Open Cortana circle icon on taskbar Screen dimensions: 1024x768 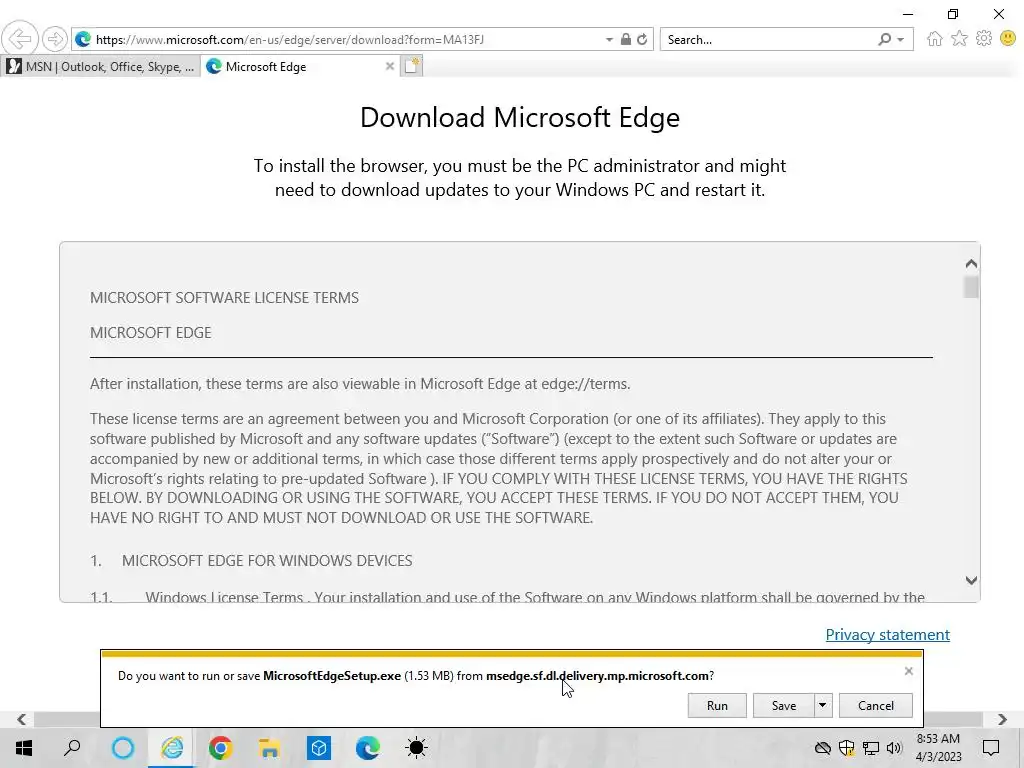[123, 748]
